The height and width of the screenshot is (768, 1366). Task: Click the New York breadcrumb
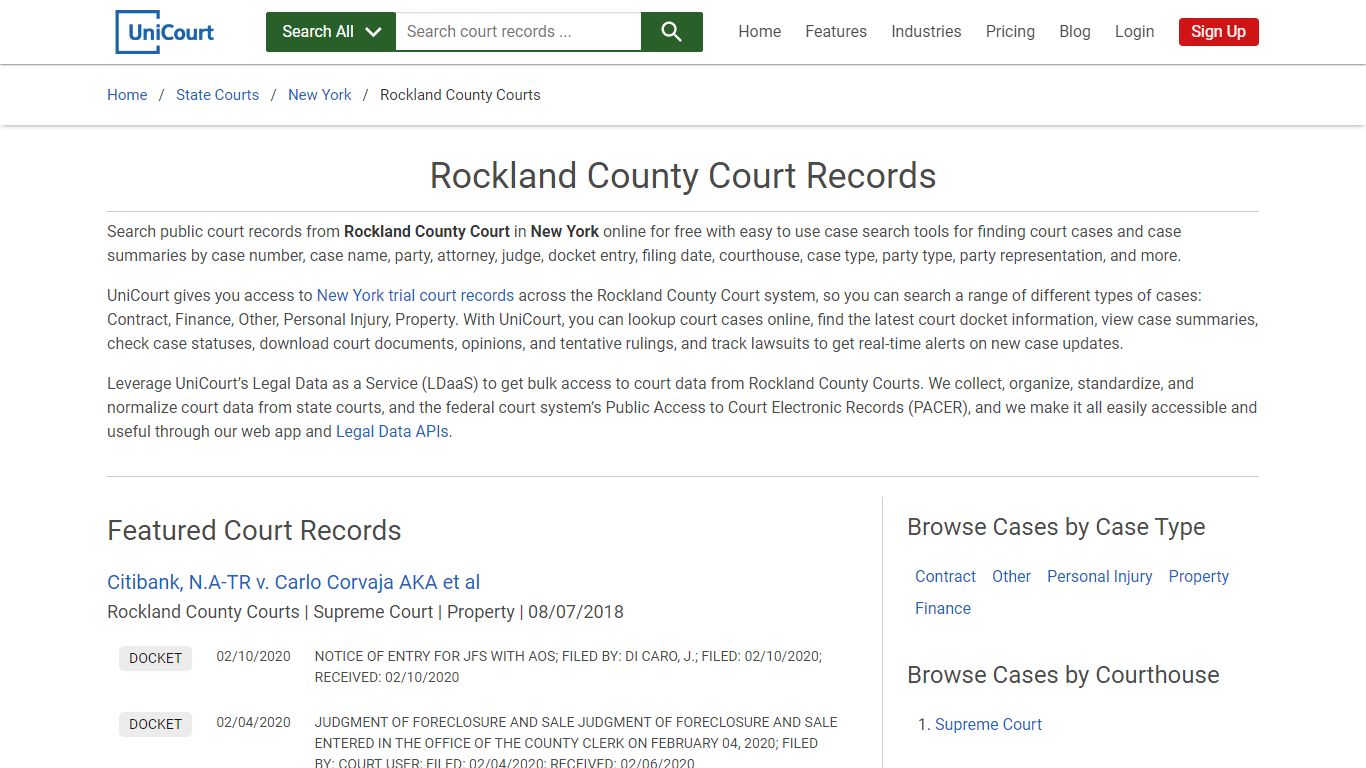click(320, 95)
